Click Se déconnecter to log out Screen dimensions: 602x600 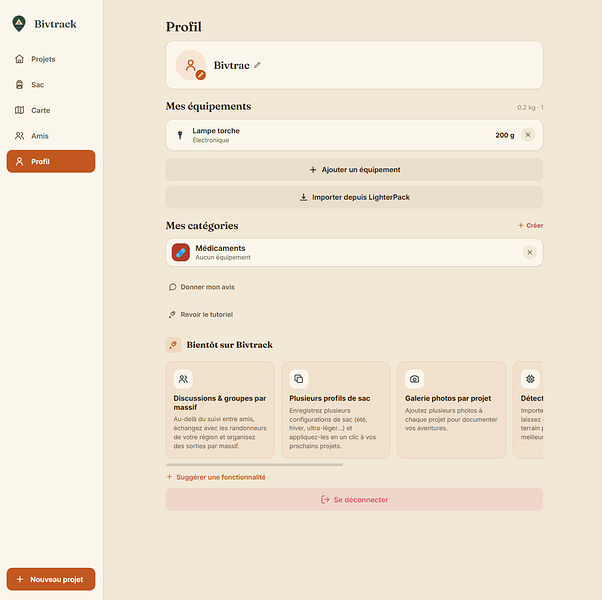click(354, 499)
